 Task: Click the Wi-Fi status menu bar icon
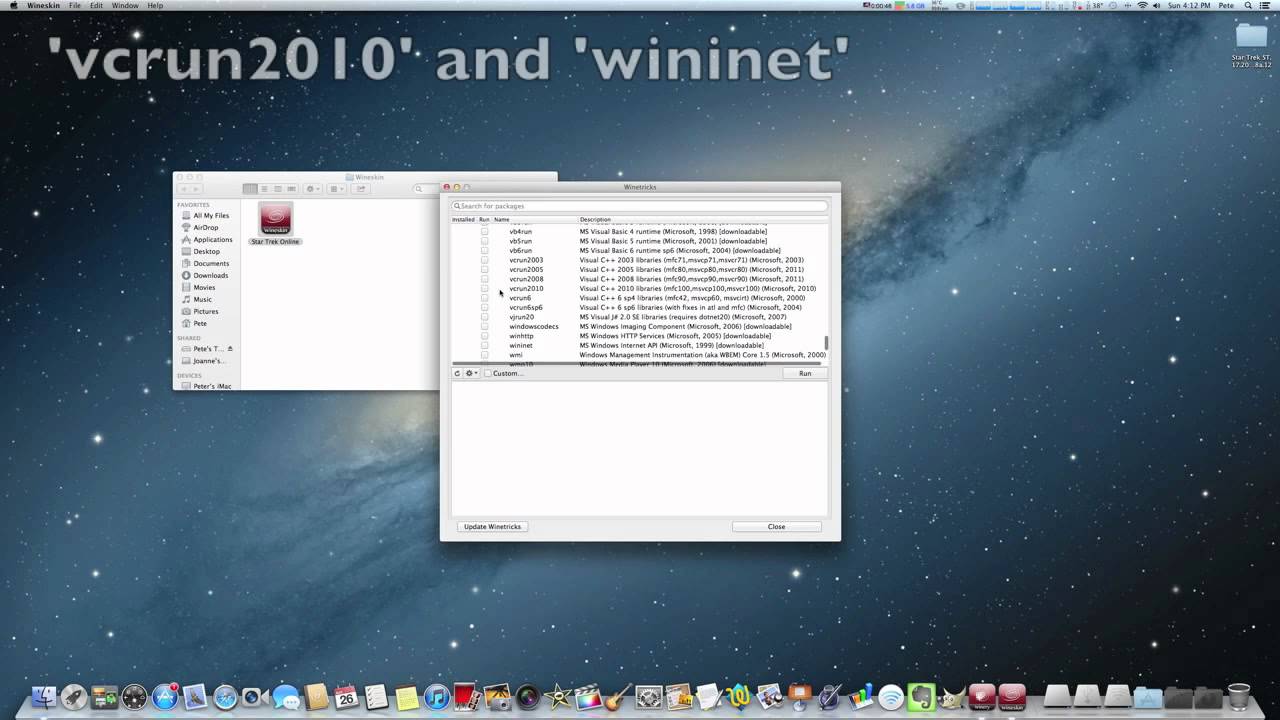1142,6
